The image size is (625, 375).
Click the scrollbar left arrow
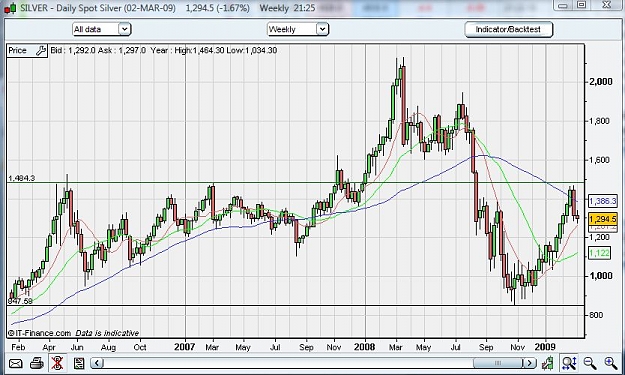tap(98, 363)
